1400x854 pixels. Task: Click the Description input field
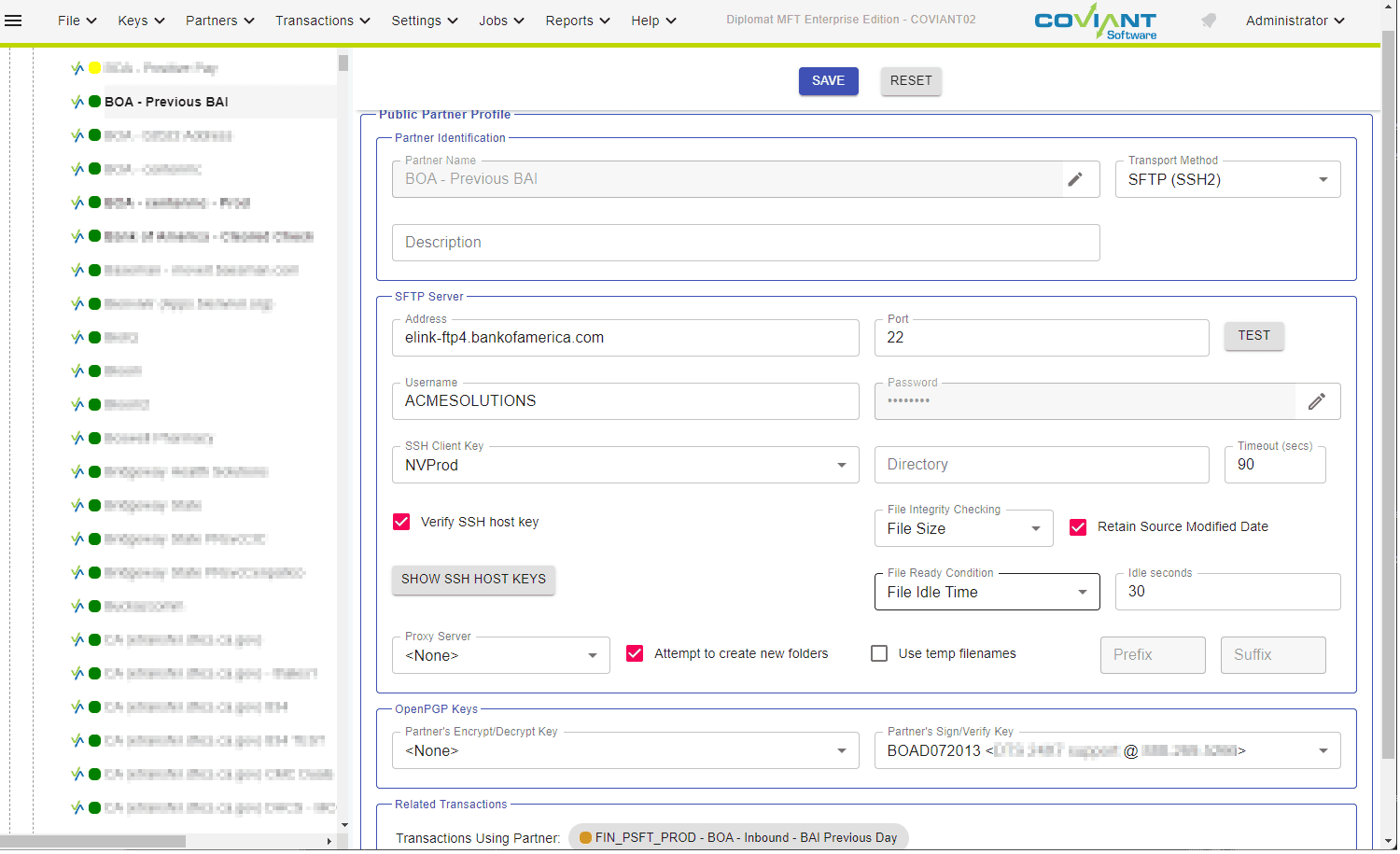(x=746, y=243)
